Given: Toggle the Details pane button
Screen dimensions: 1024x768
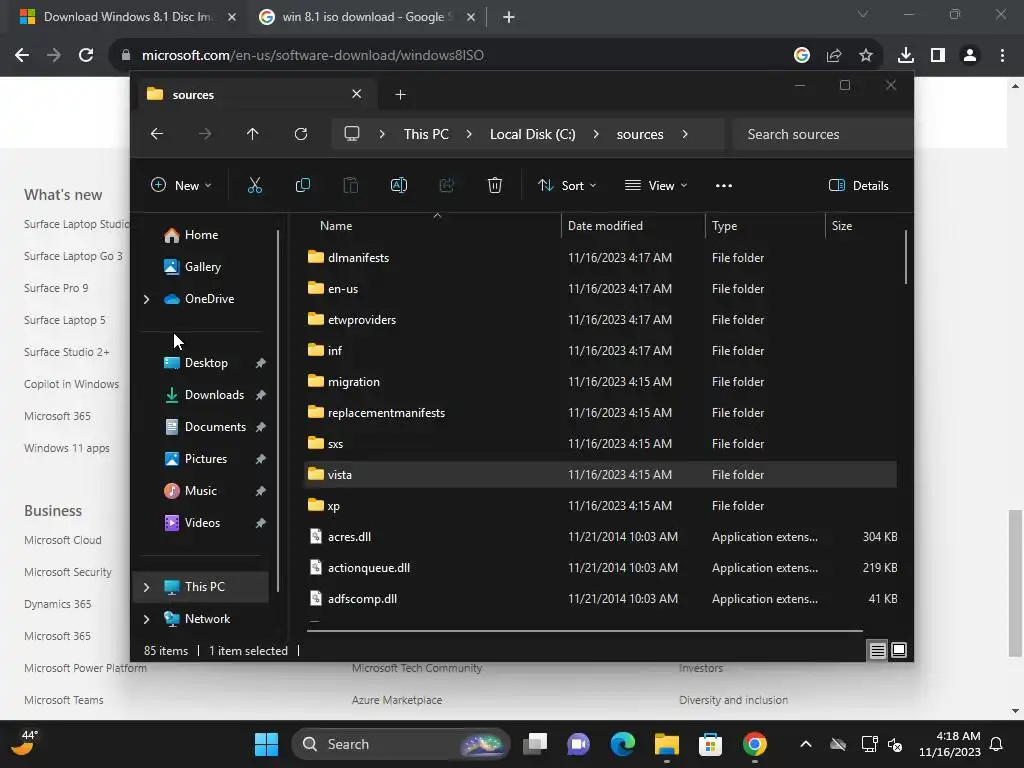Looking at the screenshot, I should 858,185.
